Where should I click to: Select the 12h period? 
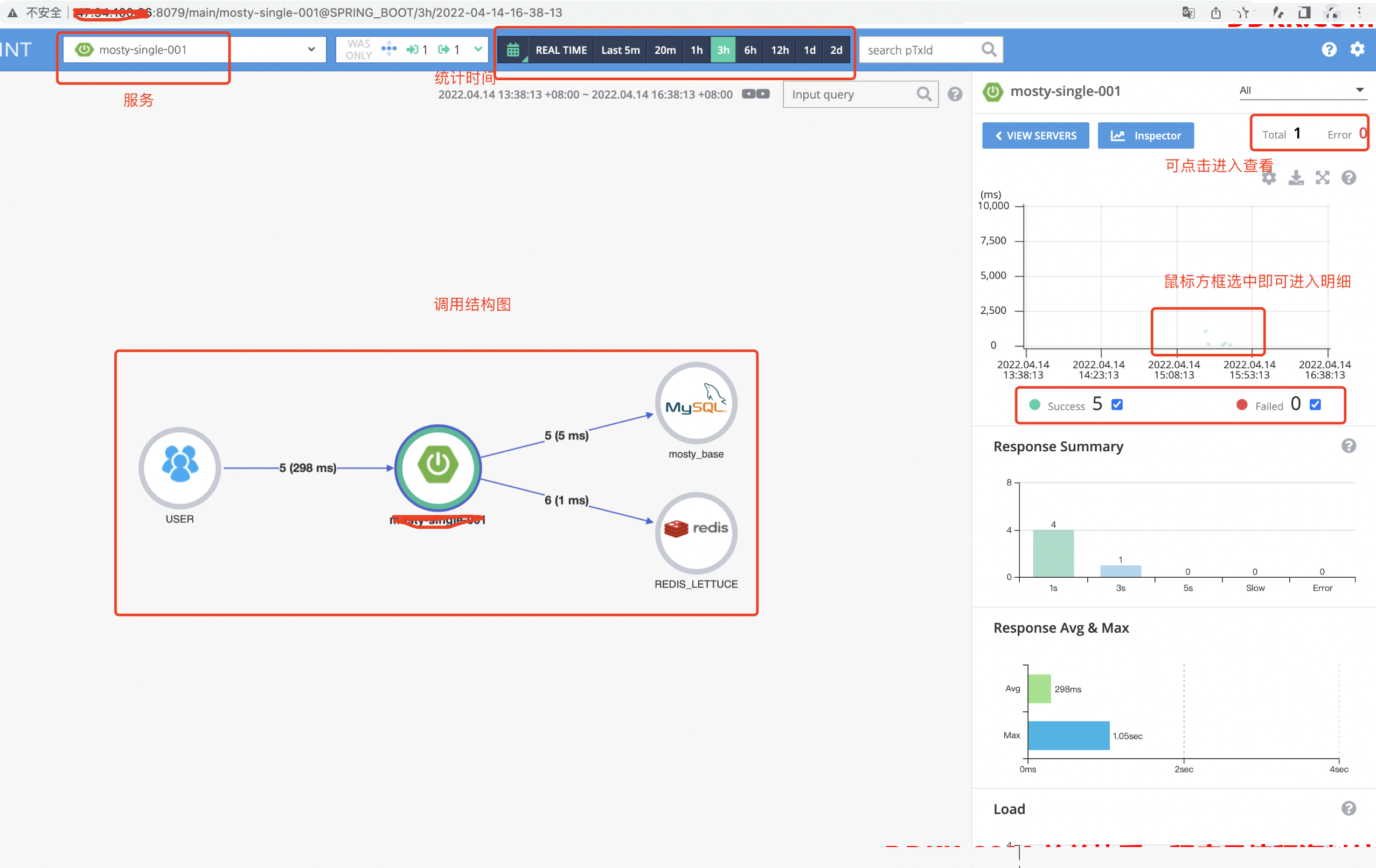click(780, 50)
